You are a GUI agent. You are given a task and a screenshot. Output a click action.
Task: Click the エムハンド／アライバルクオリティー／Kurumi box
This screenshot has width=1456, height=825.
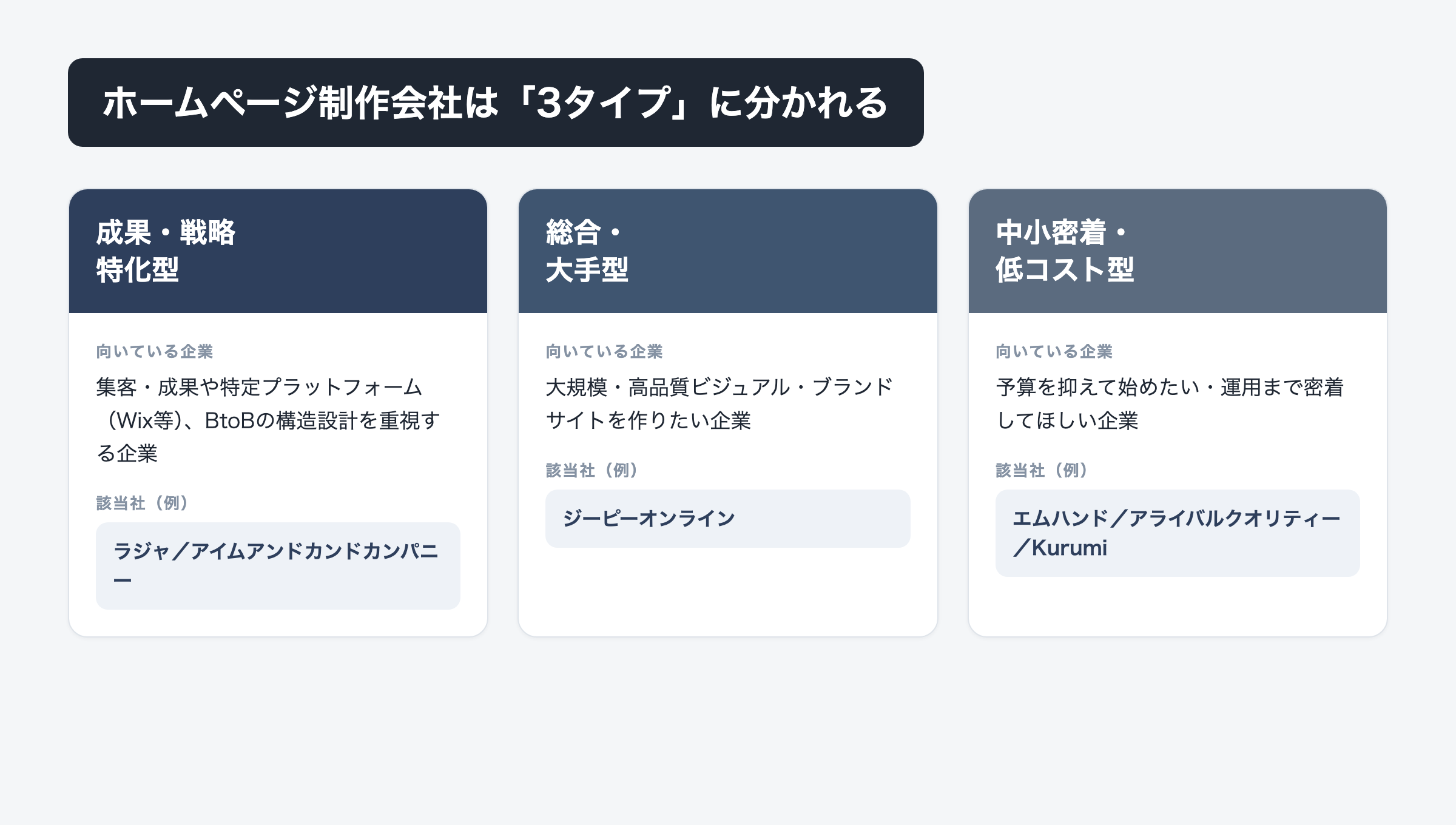1178,533
